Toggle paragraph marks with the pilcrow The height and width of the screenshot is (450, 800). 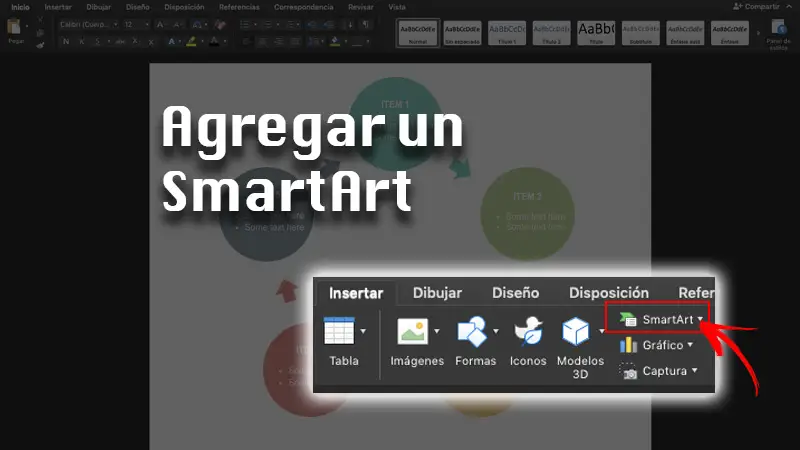366,24
